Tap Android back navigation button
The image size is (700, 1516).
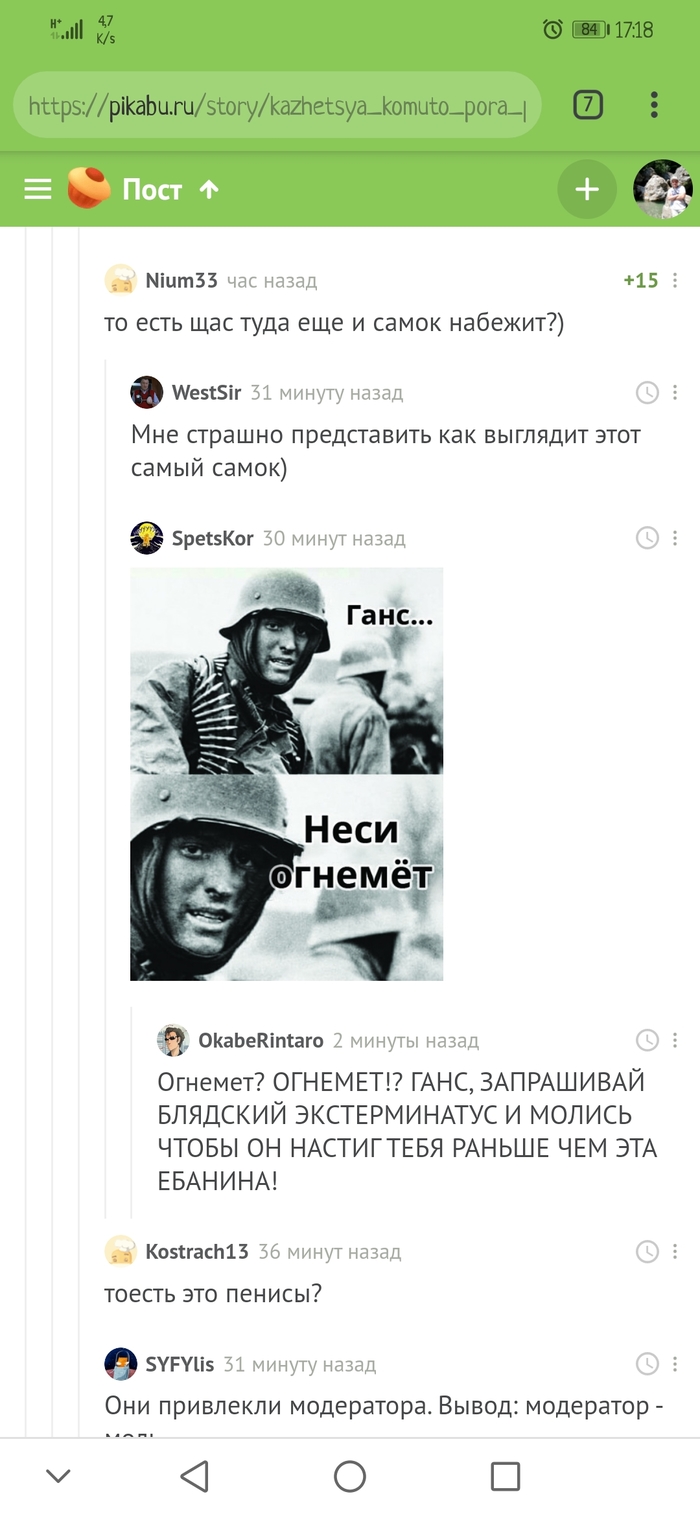pos(194,1476)
